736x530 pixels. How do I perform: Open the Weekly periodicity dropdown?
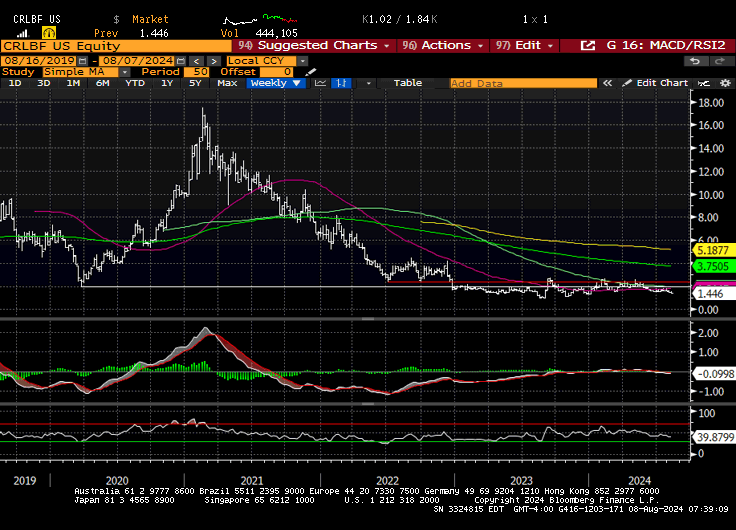coord(276,83)
